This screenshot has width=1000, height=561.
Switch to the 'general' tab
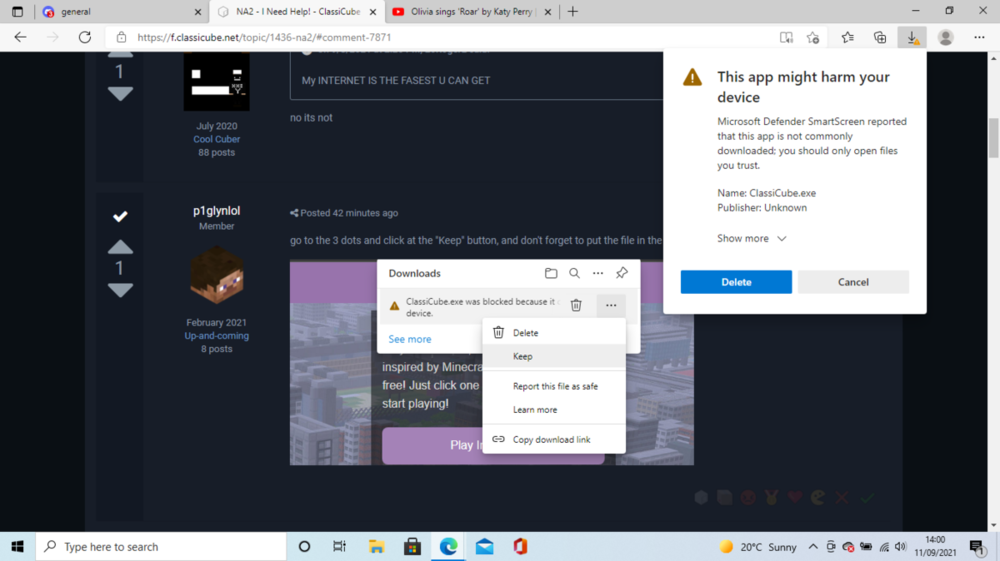[121, 11]
